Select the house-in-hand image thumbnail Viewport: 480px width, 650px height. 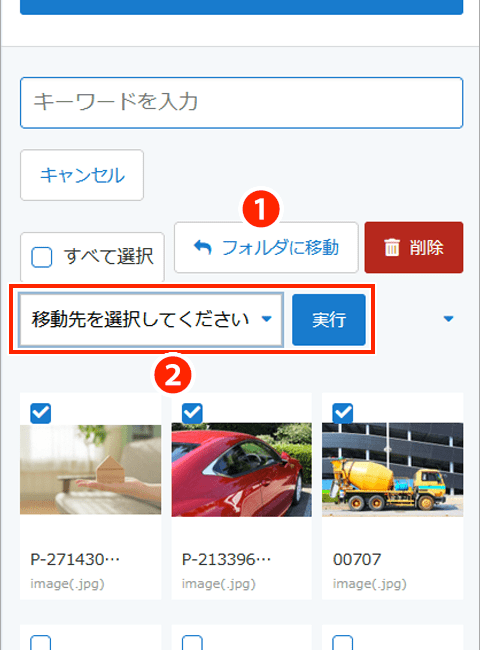pyautogui.click(x=91, y=470)
